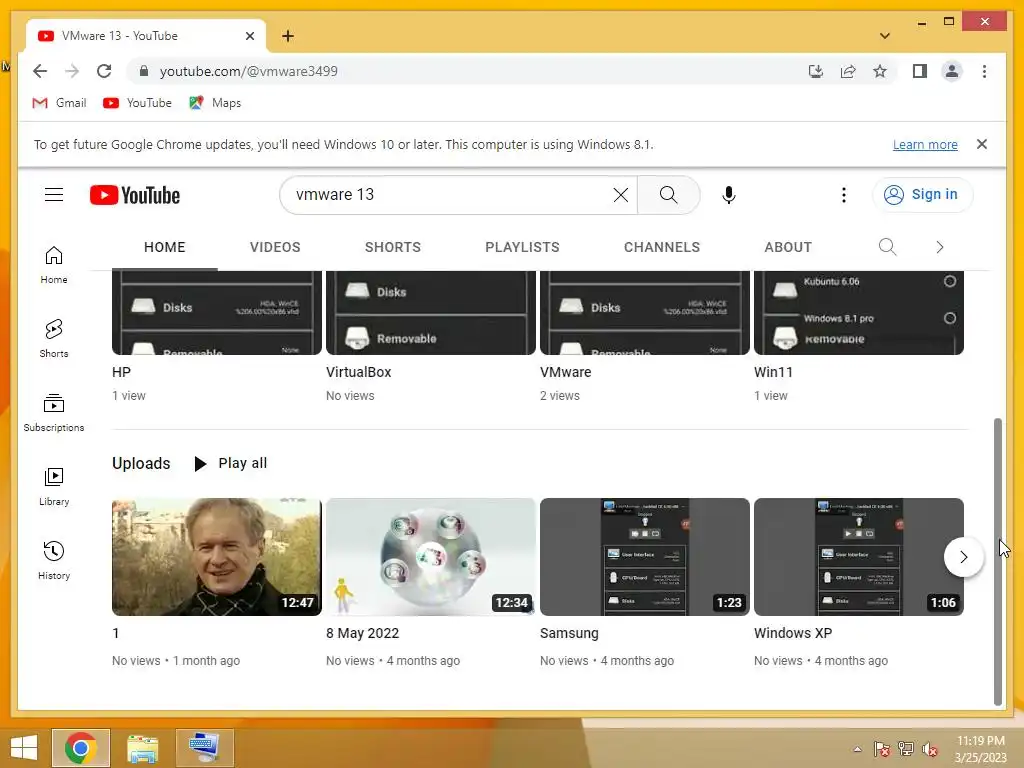The width and height of the screenshot is (1024, 768).
Task: Search within the channel using magnifier
Action: (x=887, y=247)
